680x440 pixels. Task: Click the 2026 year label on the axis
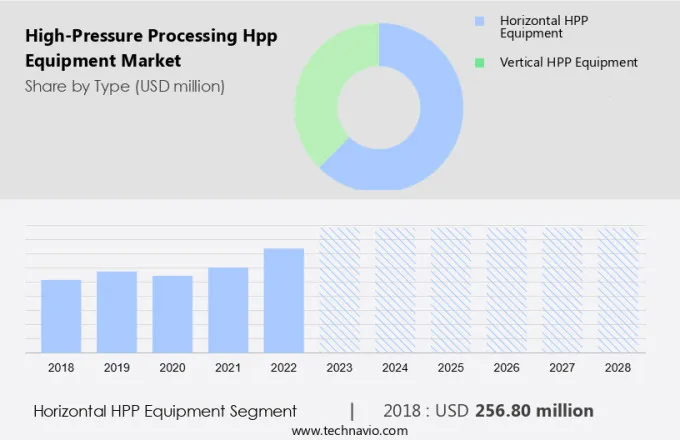(x=506, y=368)
